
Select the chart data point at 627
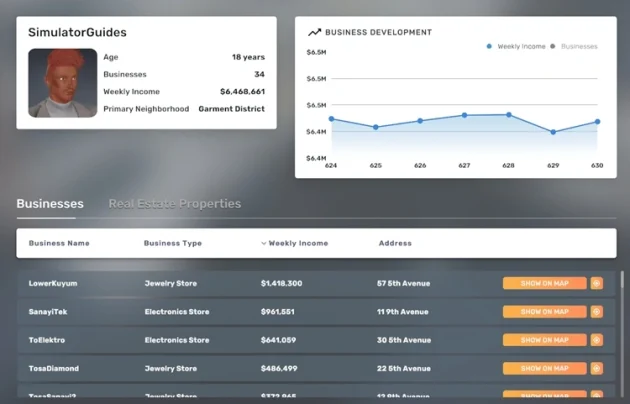click(464, 115)
